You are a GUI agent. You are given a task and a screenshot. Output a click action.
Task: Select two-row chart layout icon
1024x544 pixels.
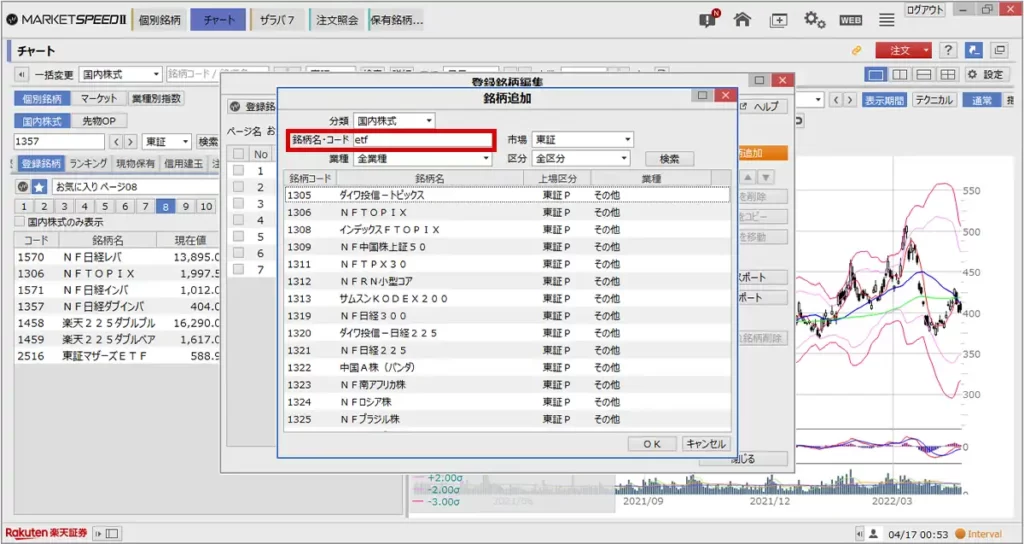pos(923,74)
